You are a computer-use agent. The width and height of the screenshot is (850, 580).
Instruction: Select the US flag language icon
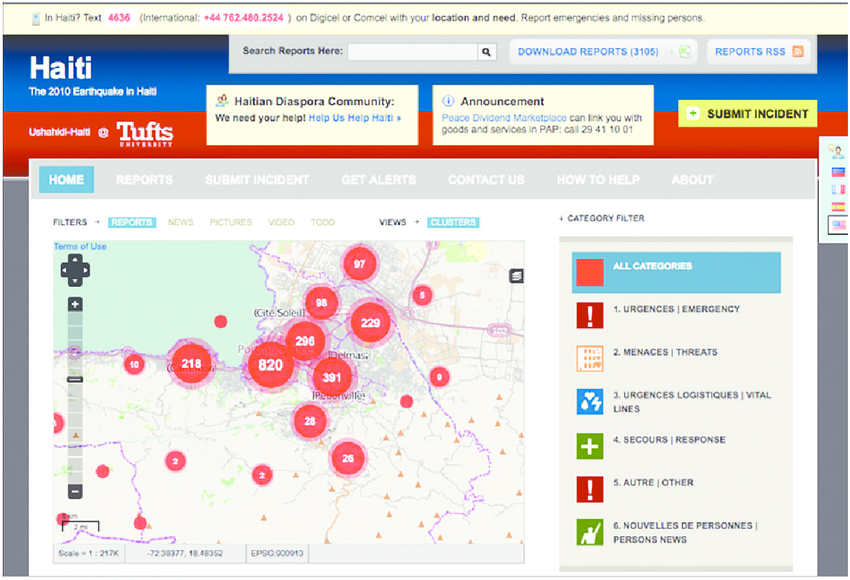[839, 224]
